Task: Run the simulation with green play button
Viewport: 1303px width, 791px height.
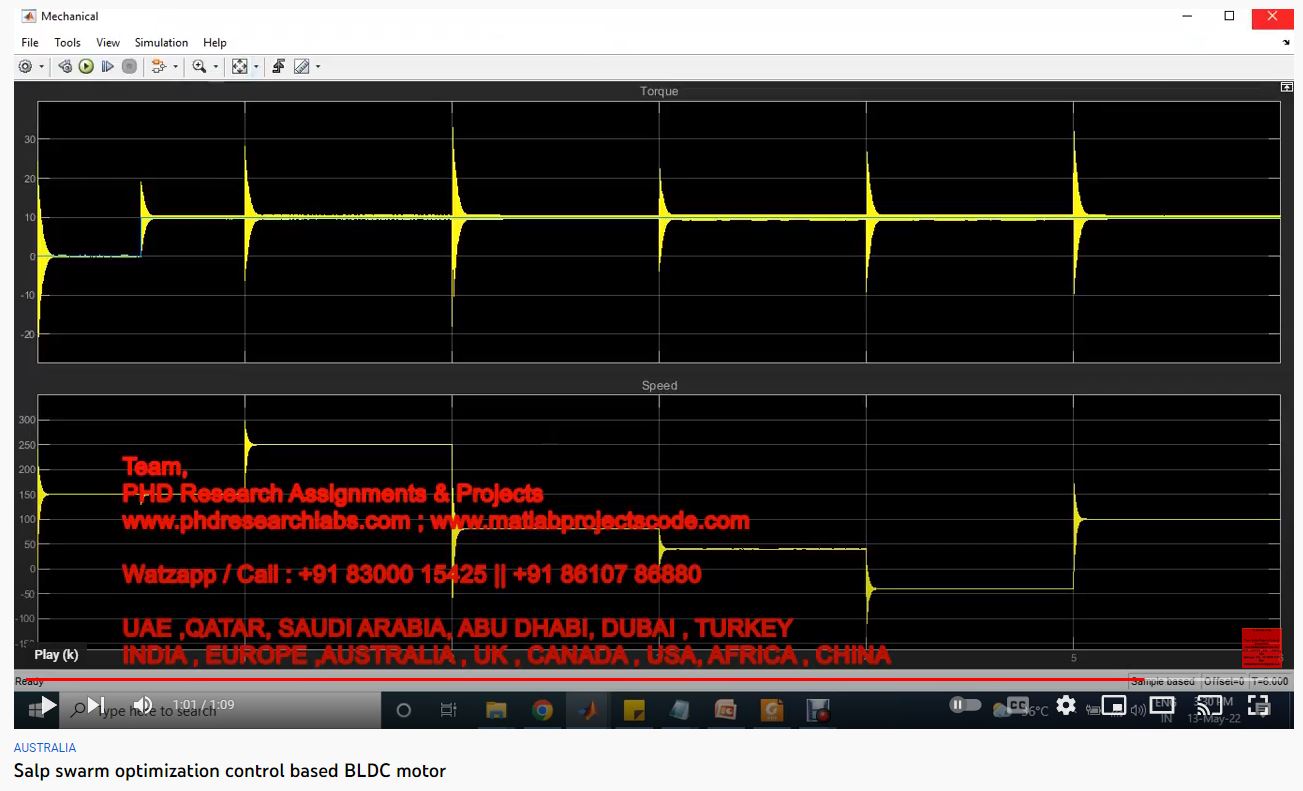Action: (x=86, y=67)
